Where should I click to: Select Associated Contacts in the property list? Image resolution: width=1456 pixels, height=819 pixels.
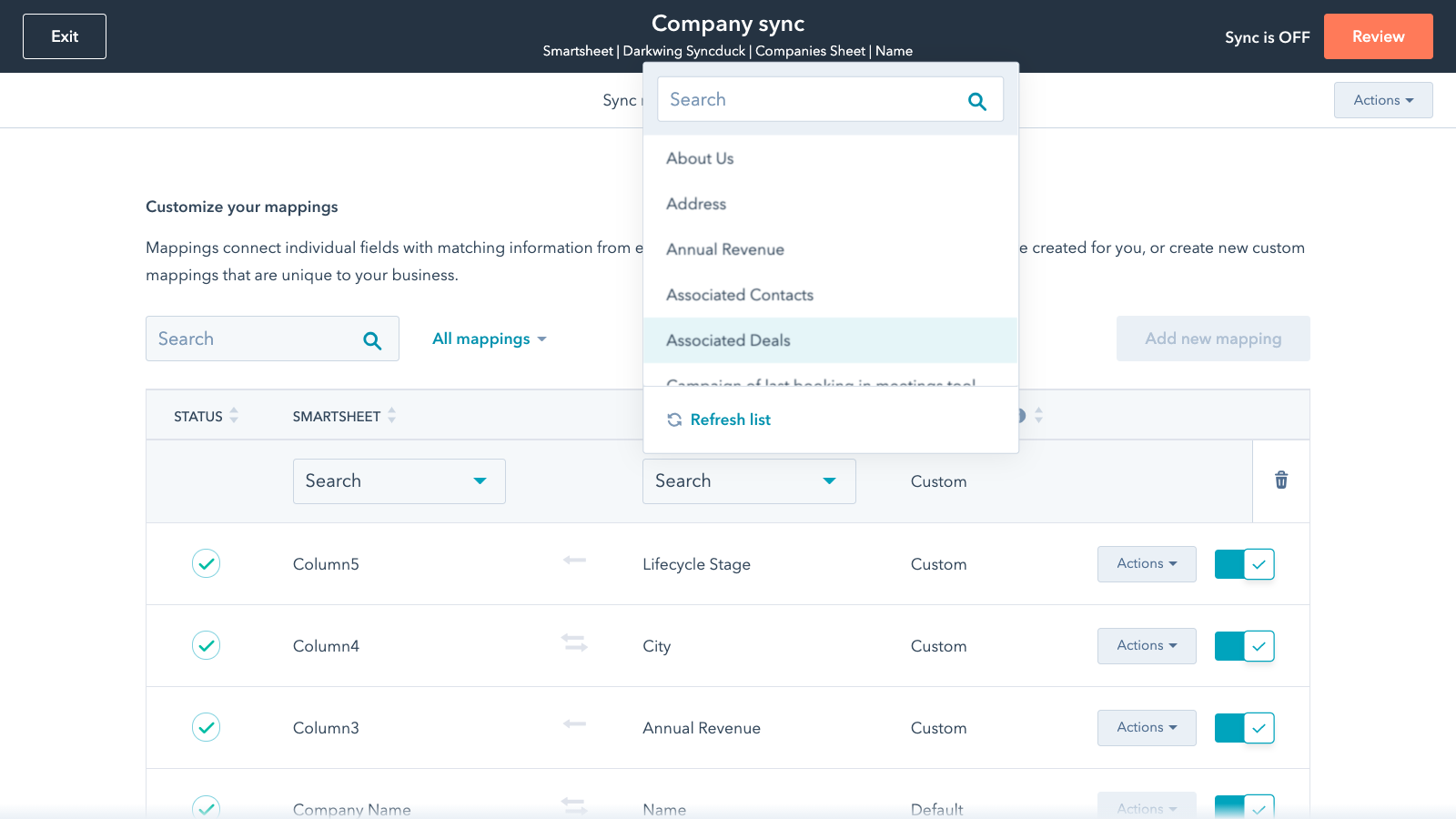tap(740, 295)
